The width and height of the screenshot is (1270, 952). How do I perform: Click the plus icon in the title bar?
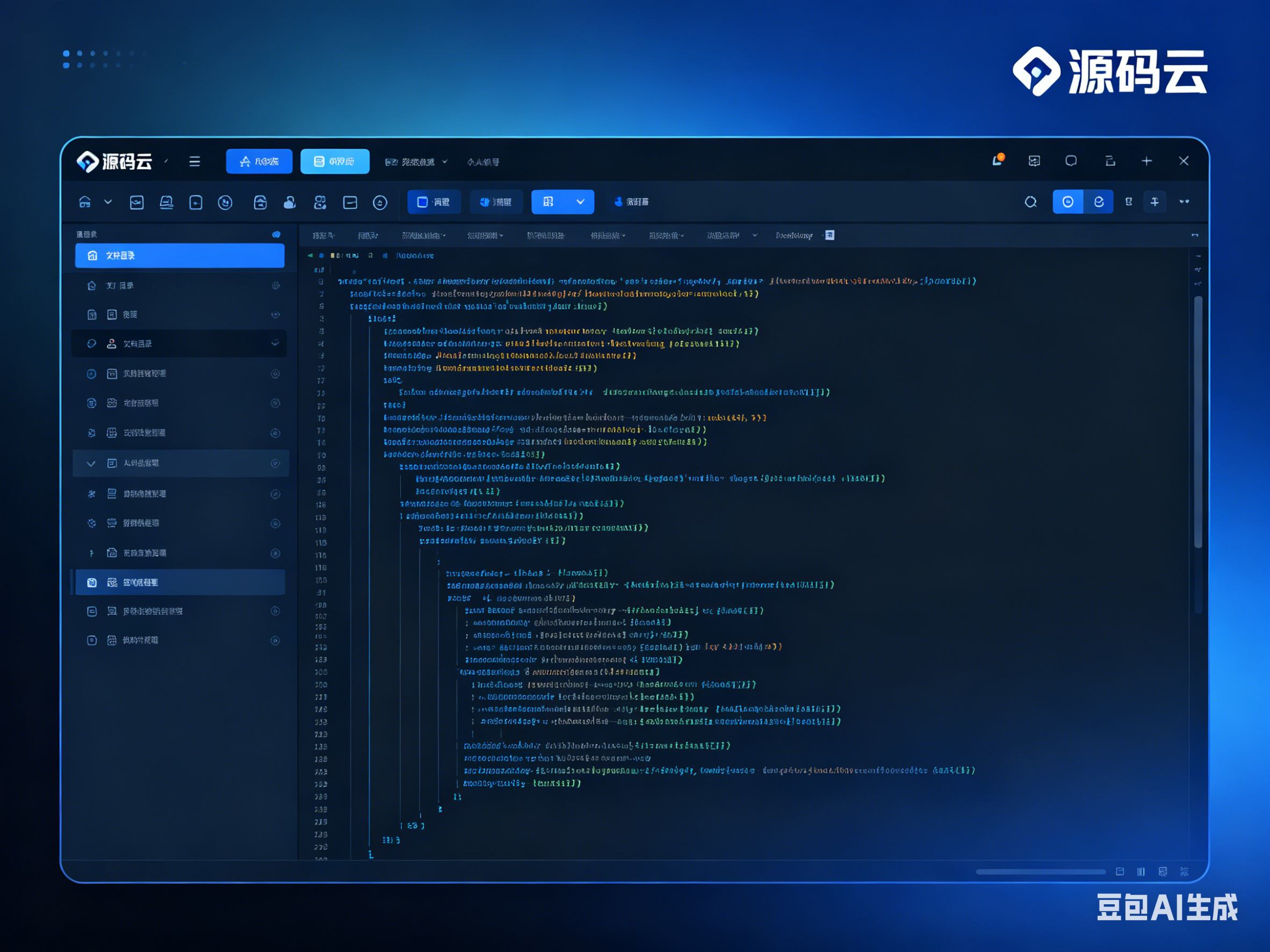1146,161
